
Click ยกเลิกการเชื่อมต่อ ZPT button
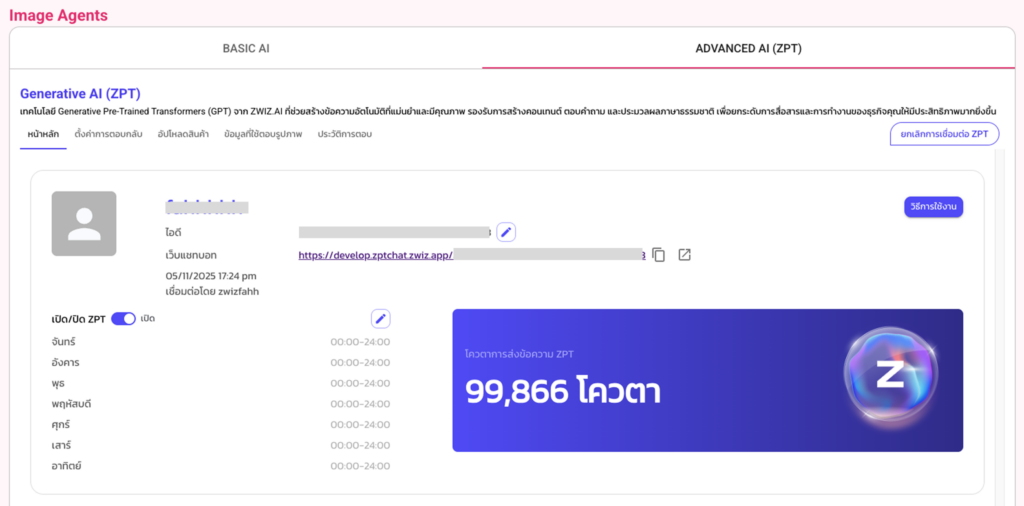pos(943,134)
